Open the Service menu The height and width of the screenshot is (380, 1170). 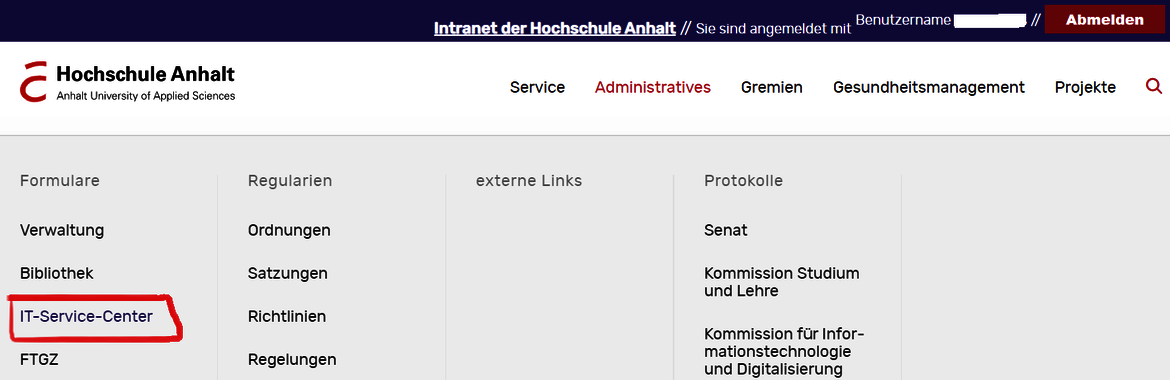537,87
